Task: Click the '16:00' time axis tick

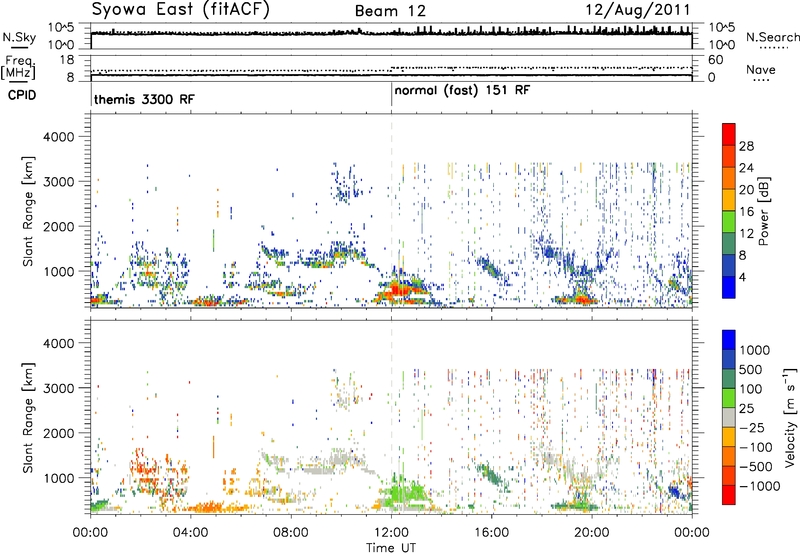Action: click(491, 533)
